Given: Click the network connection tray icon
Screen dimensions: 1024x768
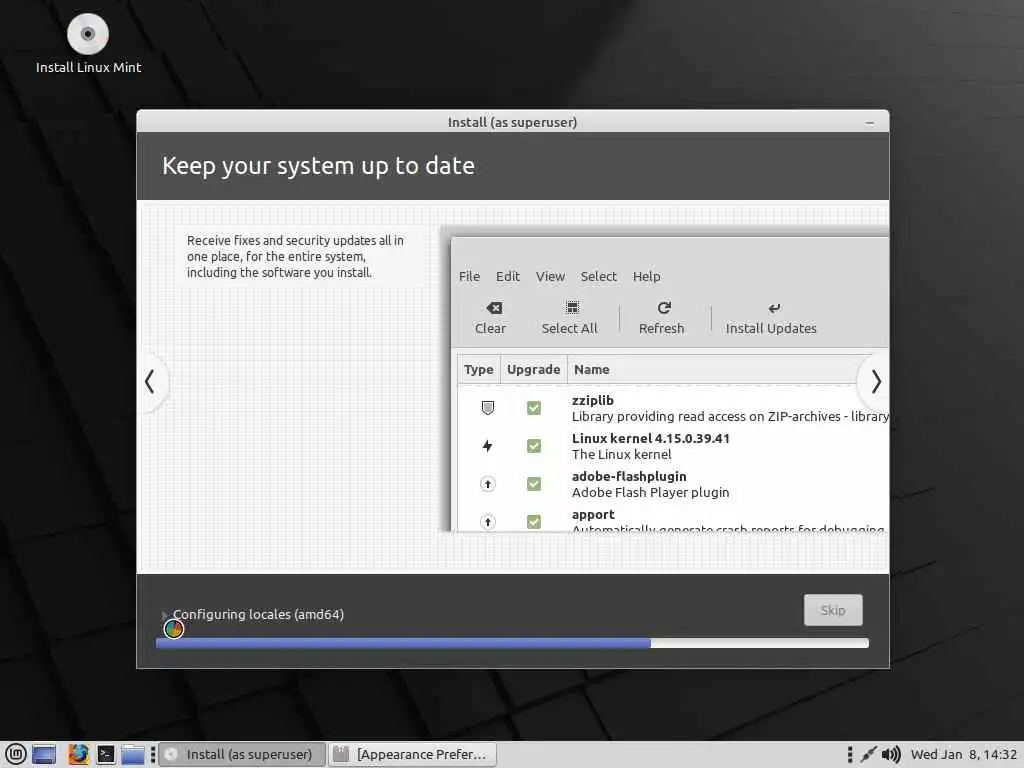Looking at the screenshot, I should (868, 754).
